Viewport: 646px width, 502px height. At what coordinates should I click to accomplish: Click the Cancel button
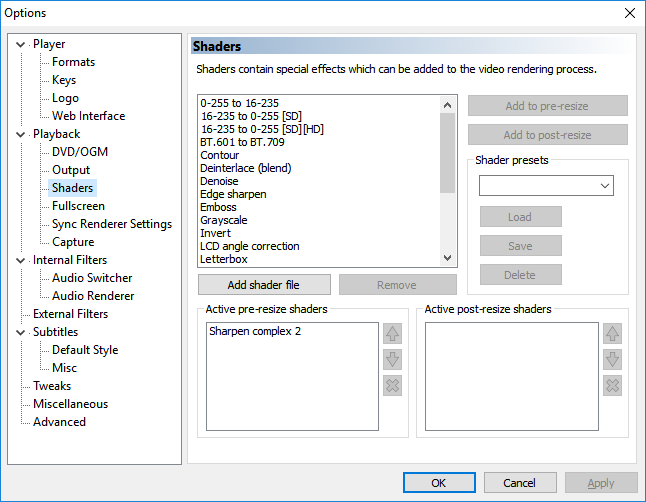click(x=520, y=483)
